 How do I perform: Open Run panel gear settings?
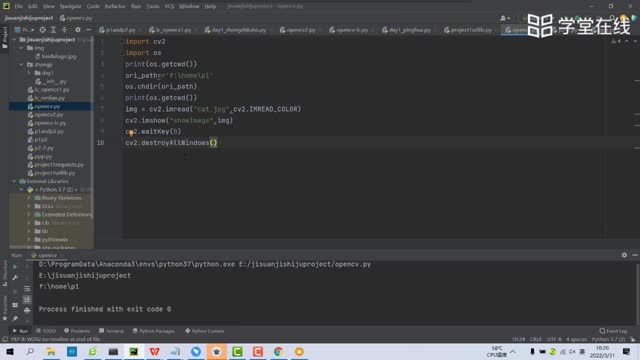point(624,255)
